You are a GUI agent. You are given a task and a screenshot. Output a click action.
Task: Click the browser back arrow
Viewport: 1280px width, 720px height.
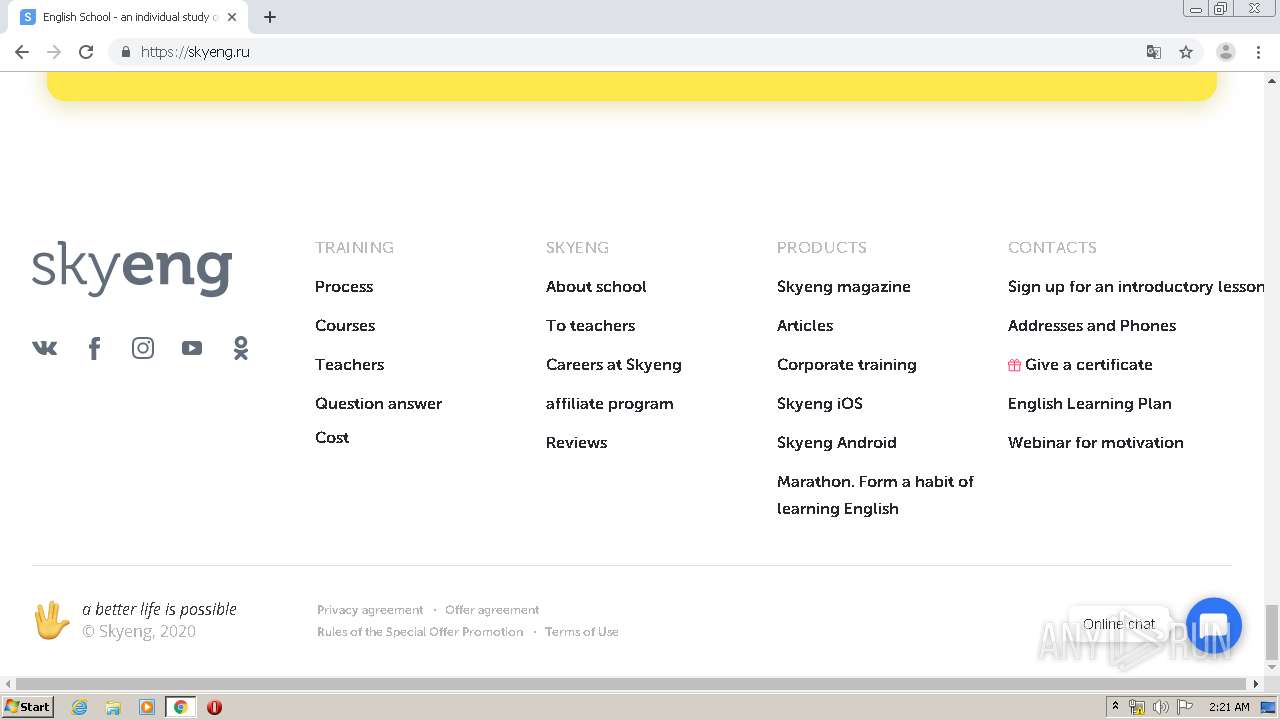tap(22, 52)
